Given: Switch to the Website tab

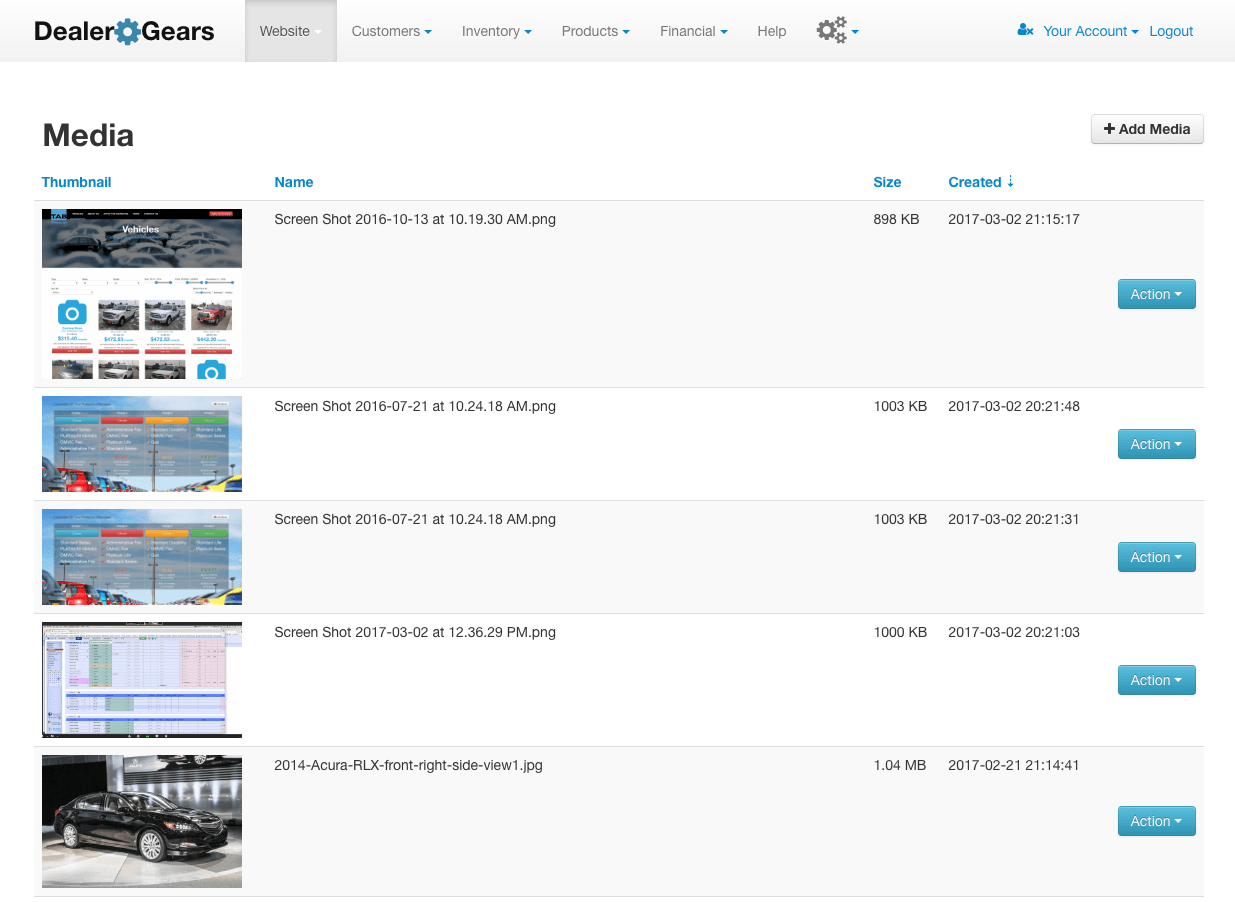Looking at the screenshot, I should (x=284, y=31).
